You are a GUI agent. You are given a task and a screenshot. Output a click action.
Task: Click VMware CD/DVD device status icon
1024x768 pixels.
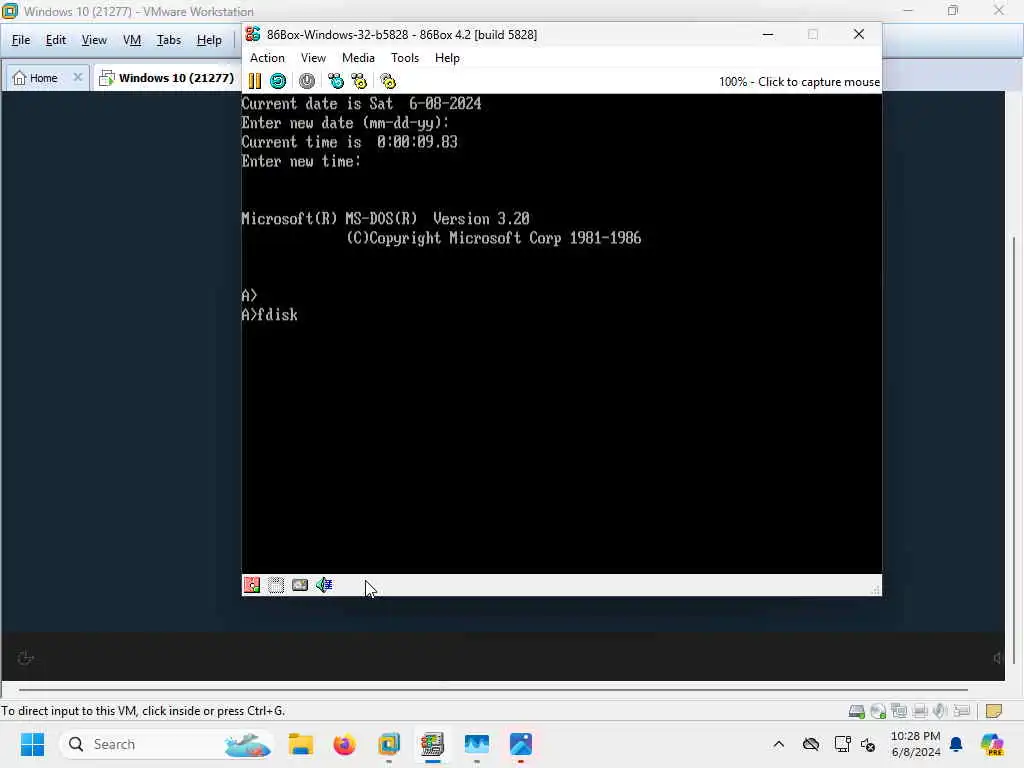coord(878,711)
